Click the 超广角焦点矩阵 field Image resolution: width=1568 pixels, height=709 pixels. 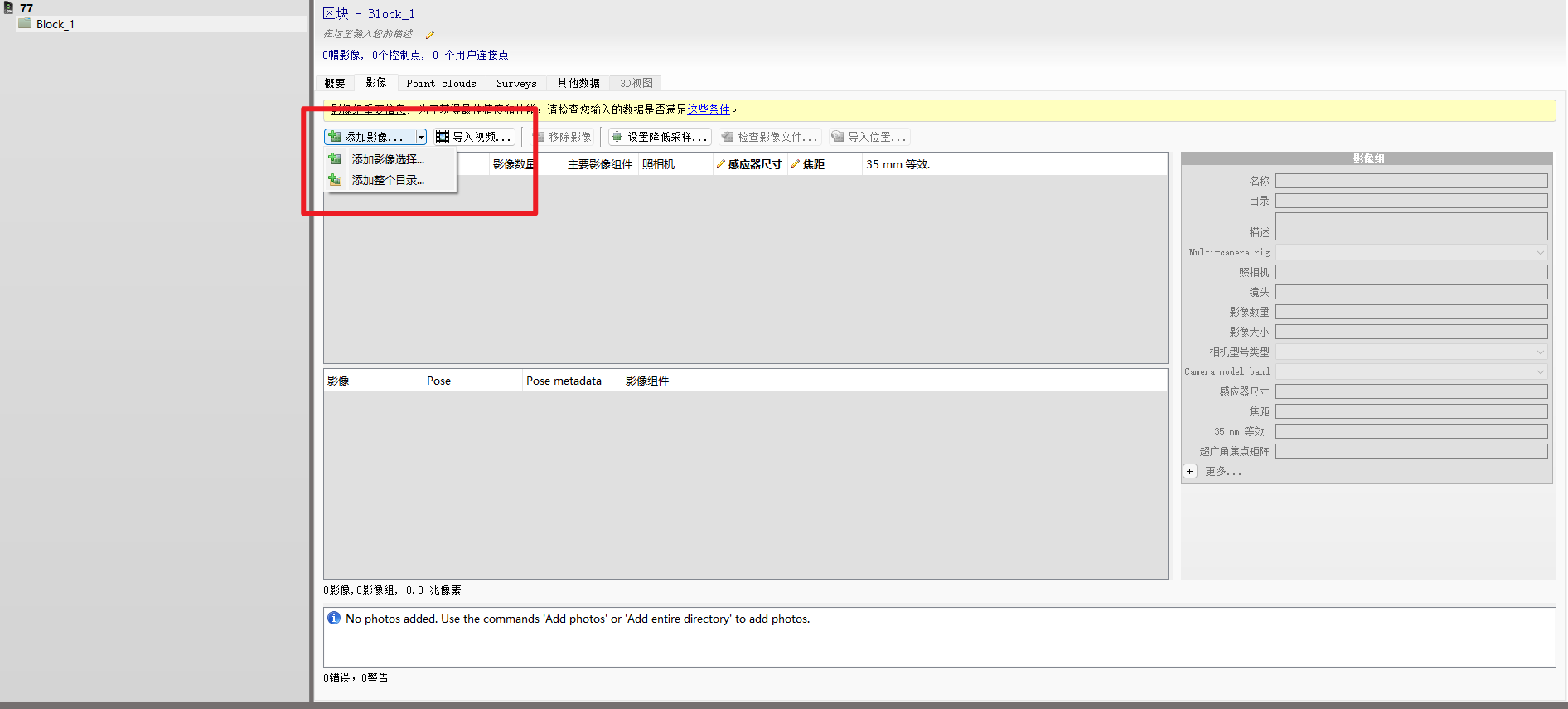1411,451
